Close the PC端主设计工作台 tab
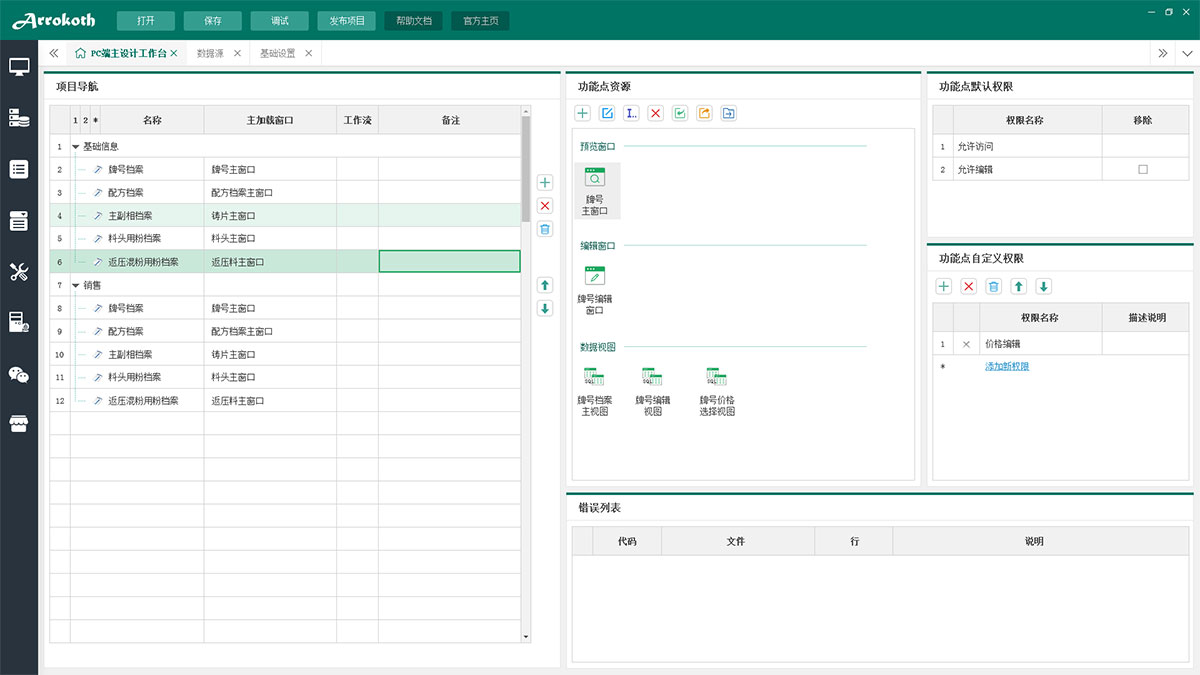The image size is (1200, 675). (174, 53)
